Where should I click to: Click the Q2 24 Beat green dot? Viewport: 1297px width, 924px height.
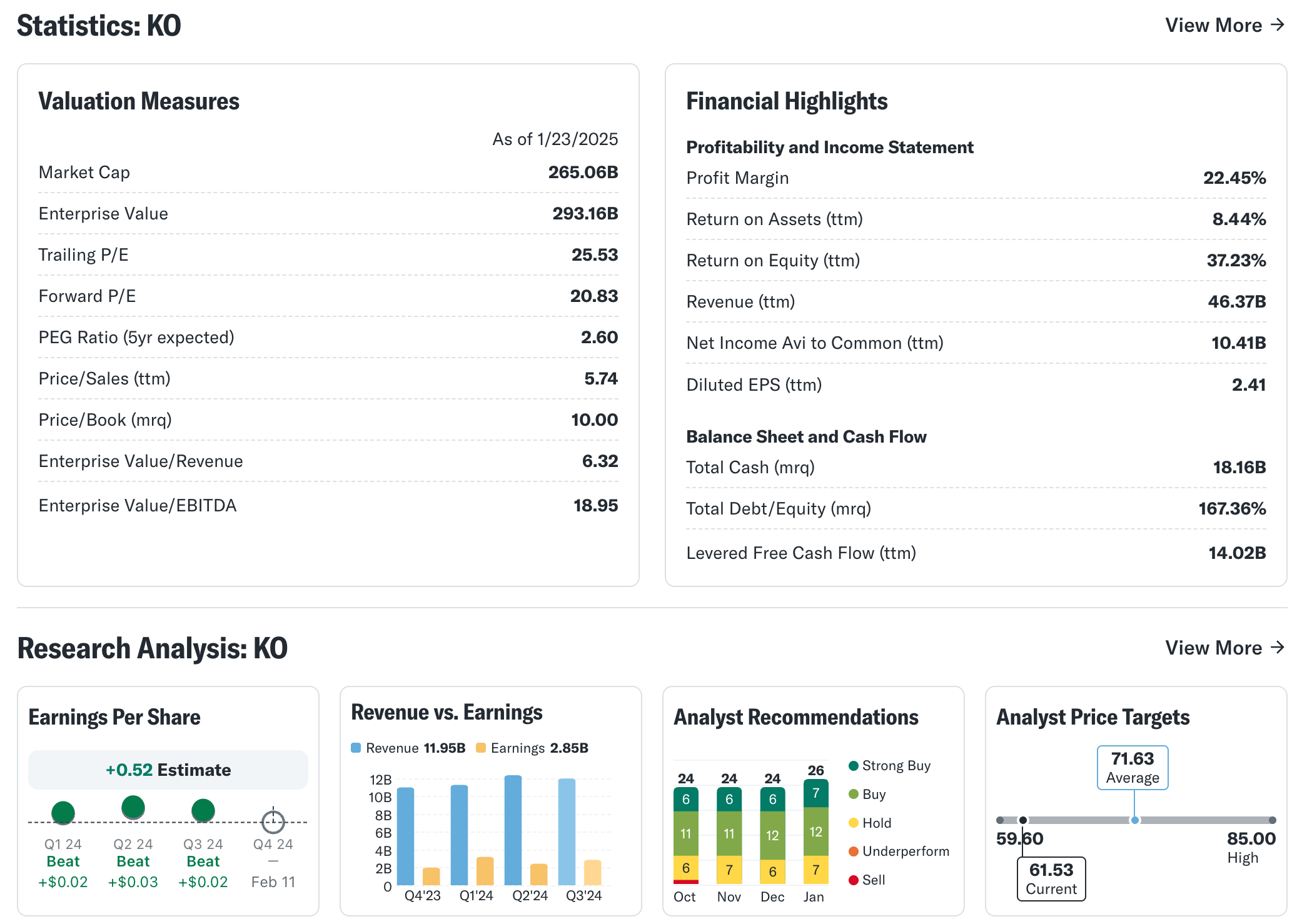click(x=133, y=807)
